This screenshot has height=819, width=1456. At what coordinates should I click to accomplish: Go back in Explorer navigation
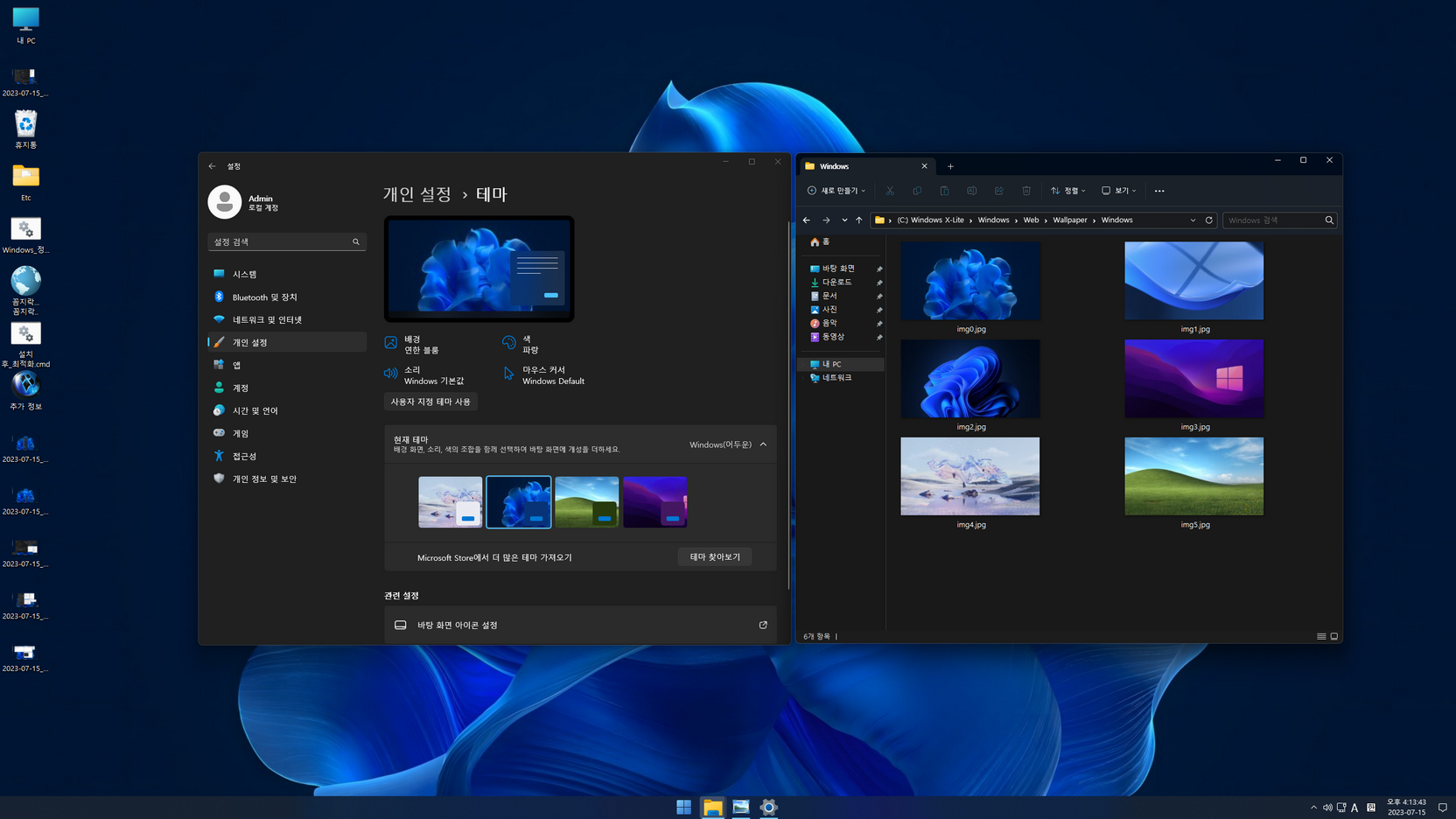click(x=807, y=220)
